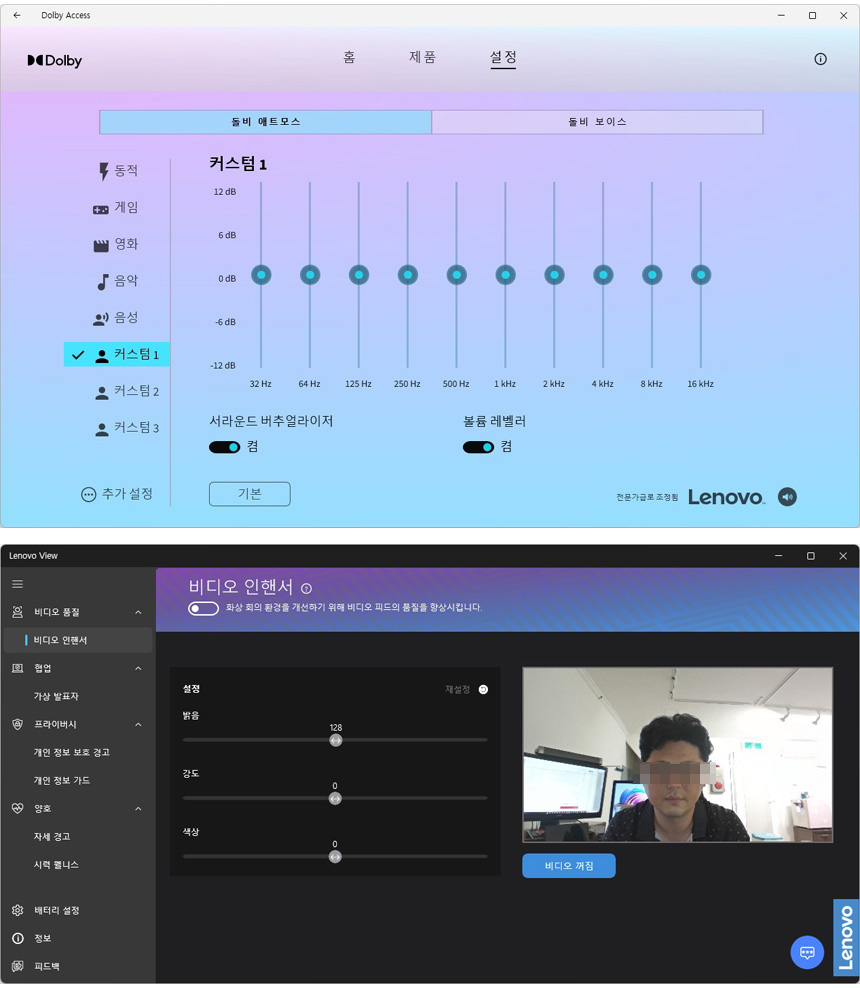Toggle the 서라운드 버추얼라이저 switch
860x988 pixels.
click(x=224, y=447)
